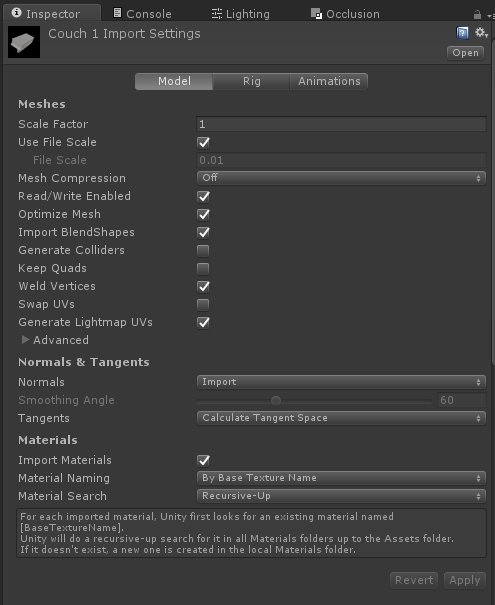495x605 pixels.
Task: Enable the Generate Colliders checkbox
Action: click(203, 251)
